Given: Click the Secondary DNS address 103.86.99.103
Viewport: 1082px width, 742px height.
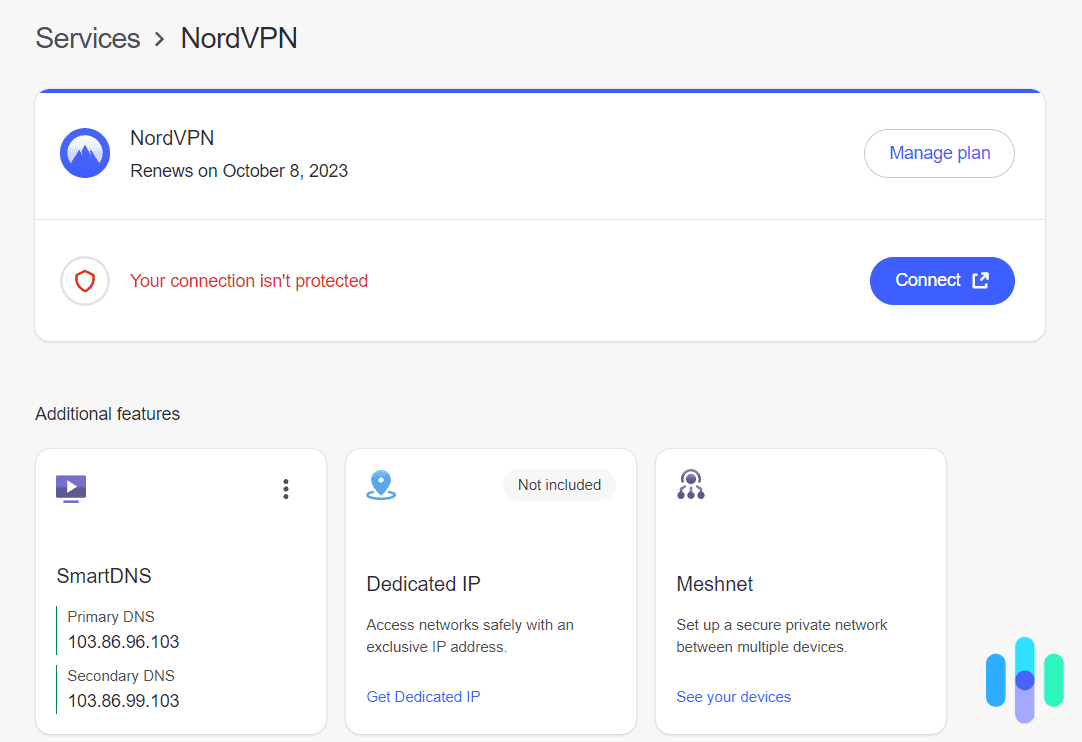Looking at the screenshot, I should click(122, 700).
